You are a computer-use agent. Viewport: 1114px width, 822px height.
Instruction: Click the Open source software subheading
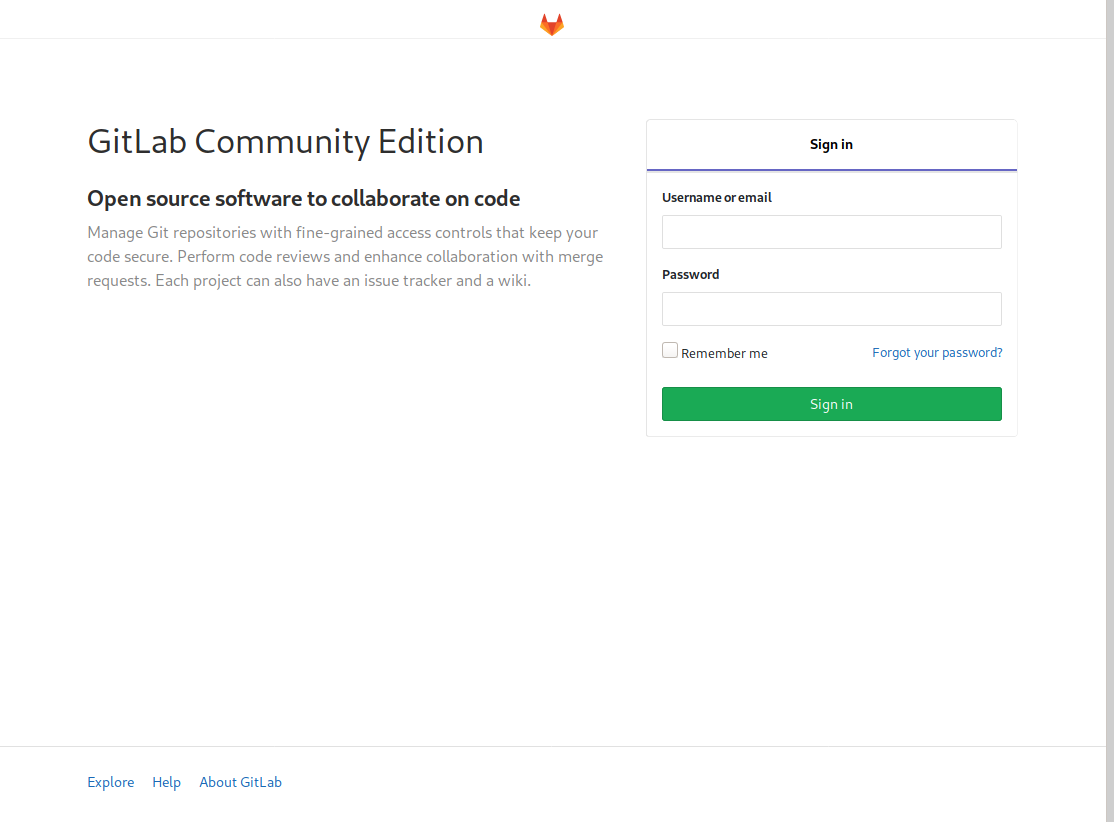[303, 198]
